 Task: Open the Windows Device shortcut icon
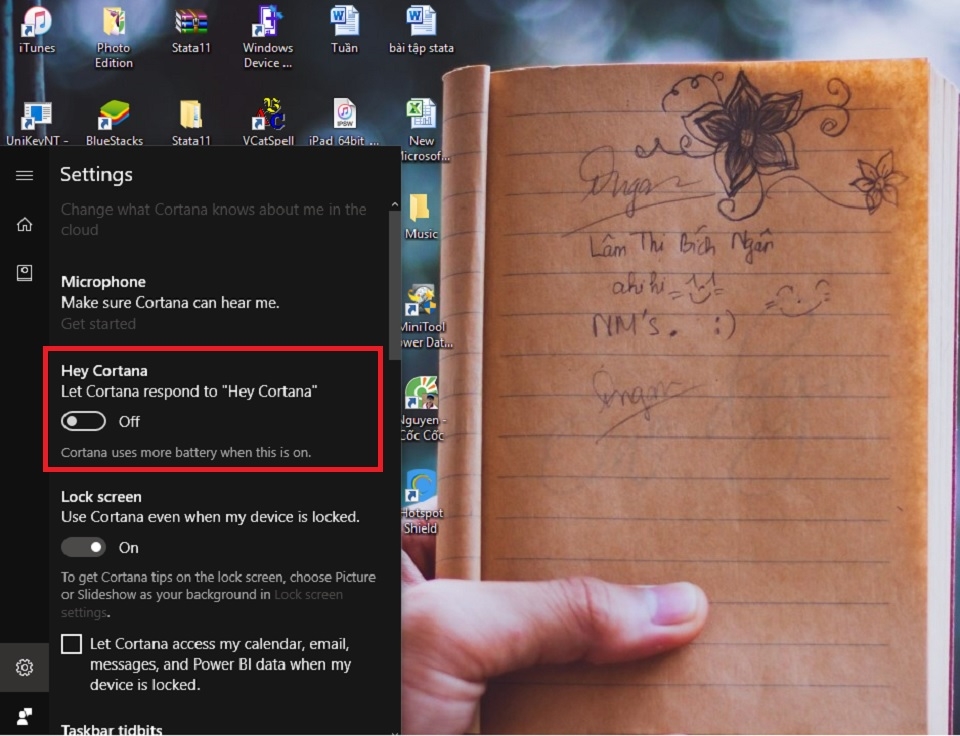268,22
